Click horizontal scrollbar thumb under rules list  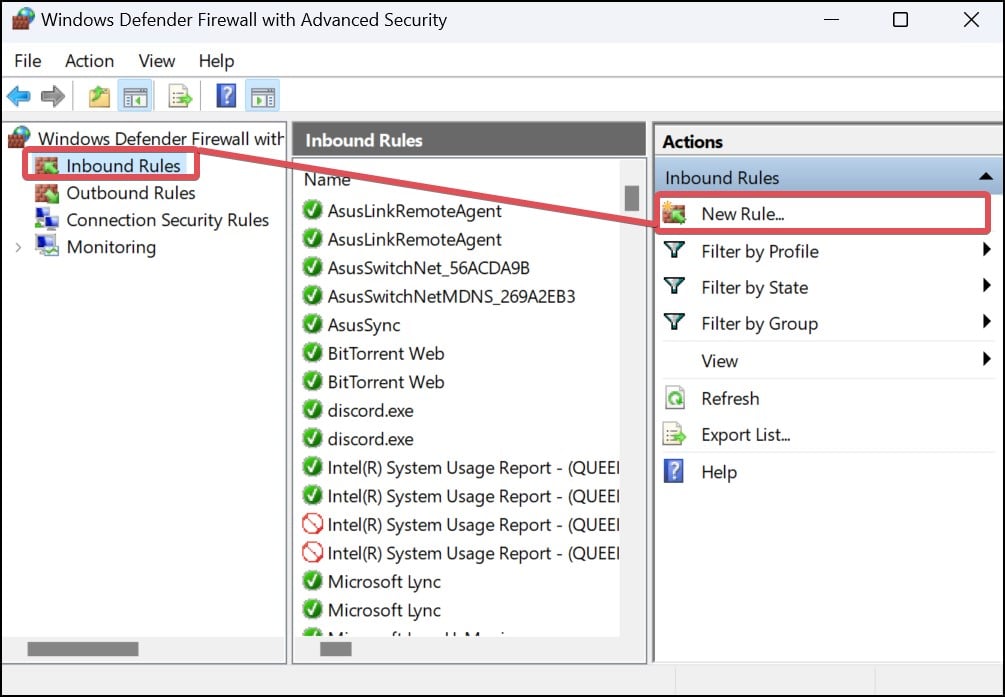coord(336,649)
